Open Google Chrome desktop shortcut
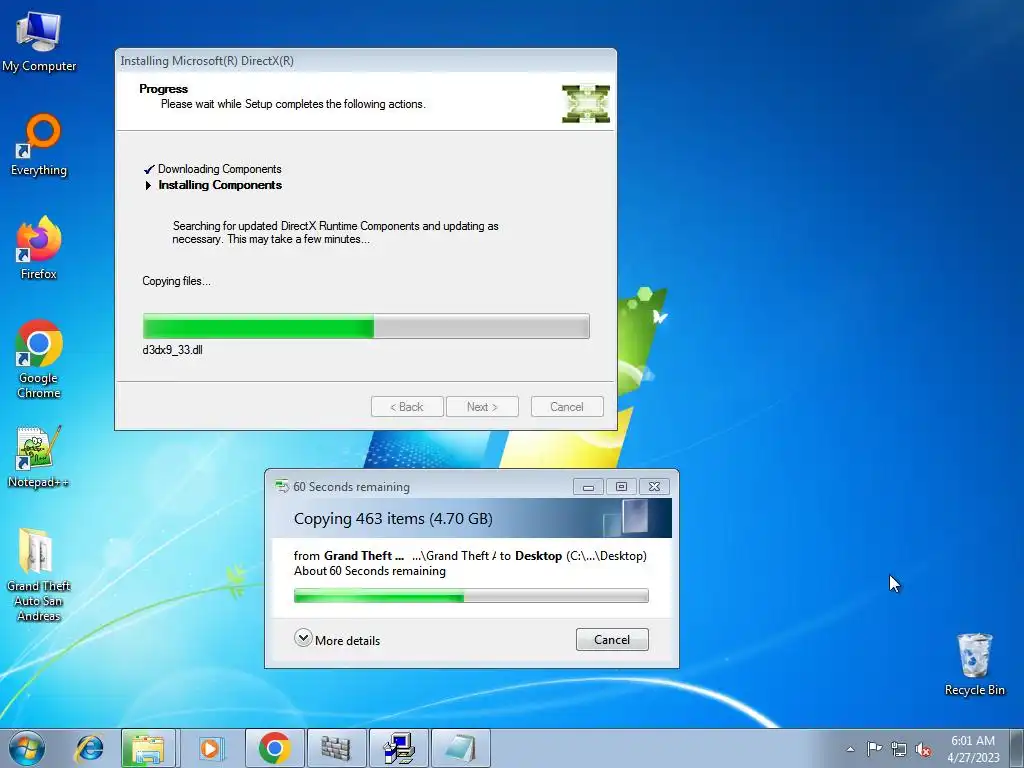1024x768 pixels. 39,359
